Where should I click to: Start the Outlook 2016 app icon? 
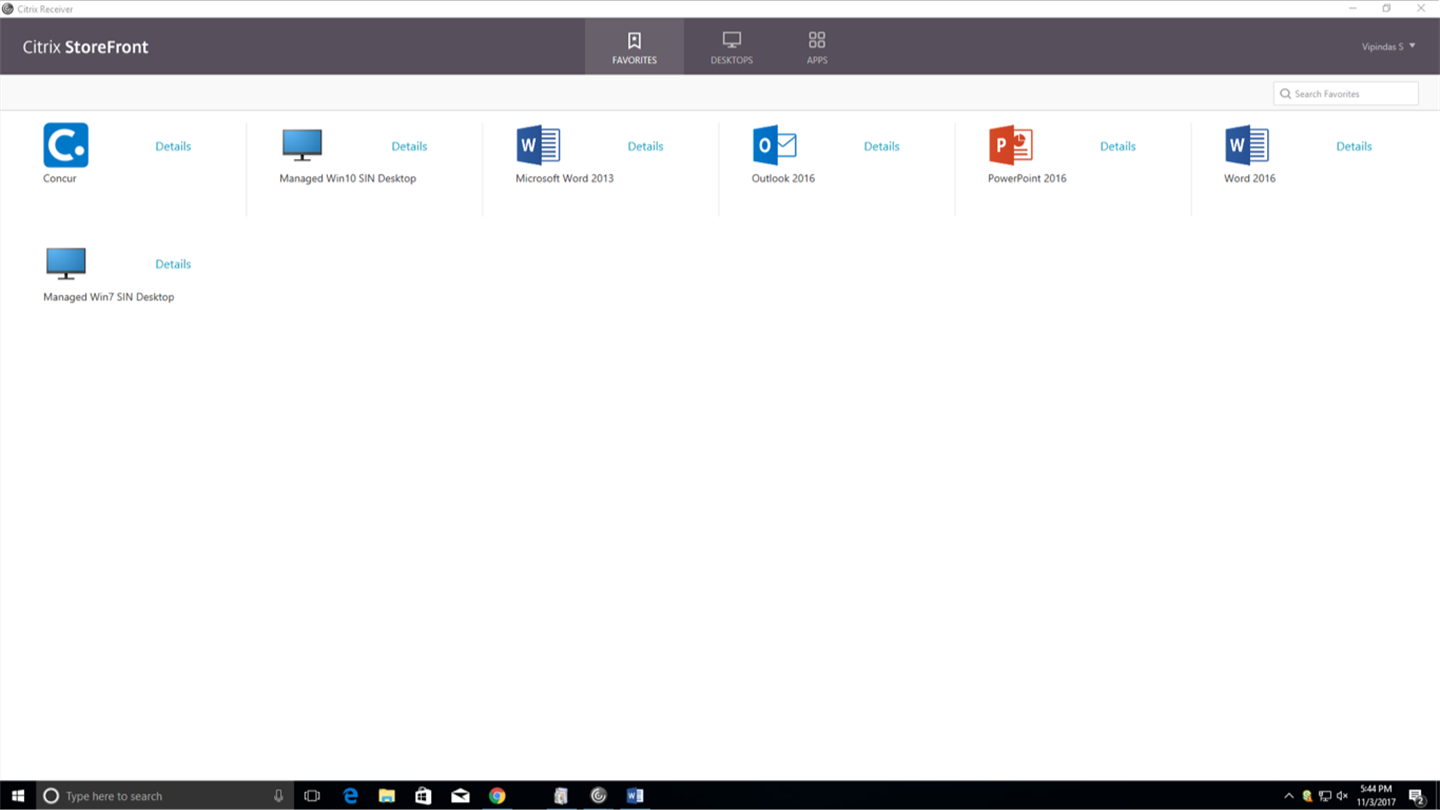tap(774, 145)
